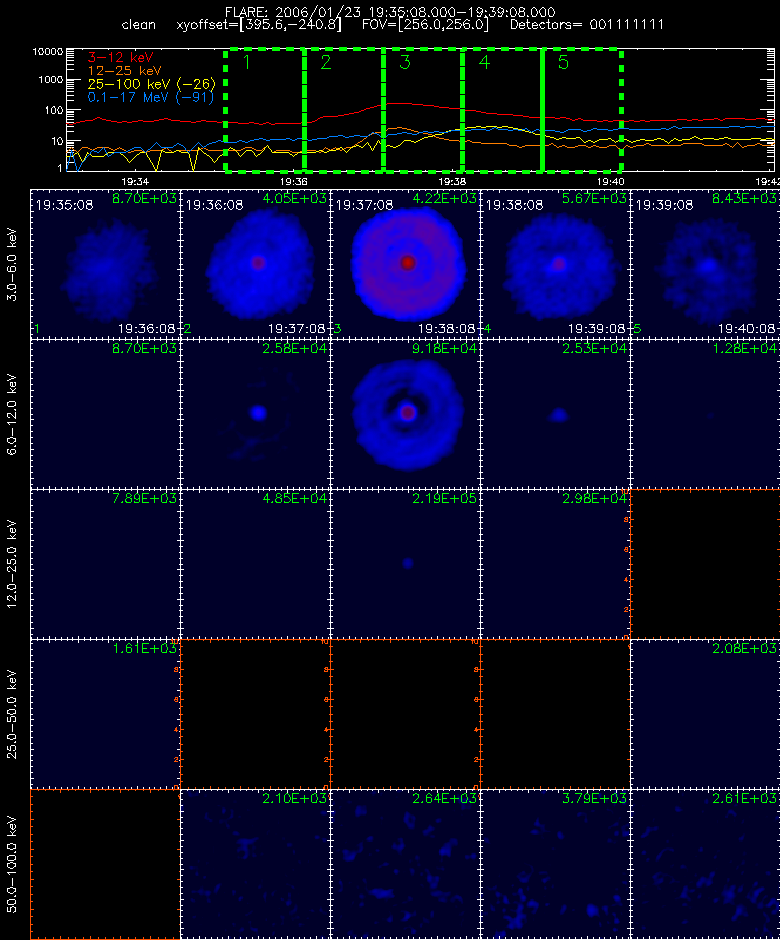780x940 pixels.
Task: Click the 19:36 time axis tick label
Action: (x=294, y=182)
